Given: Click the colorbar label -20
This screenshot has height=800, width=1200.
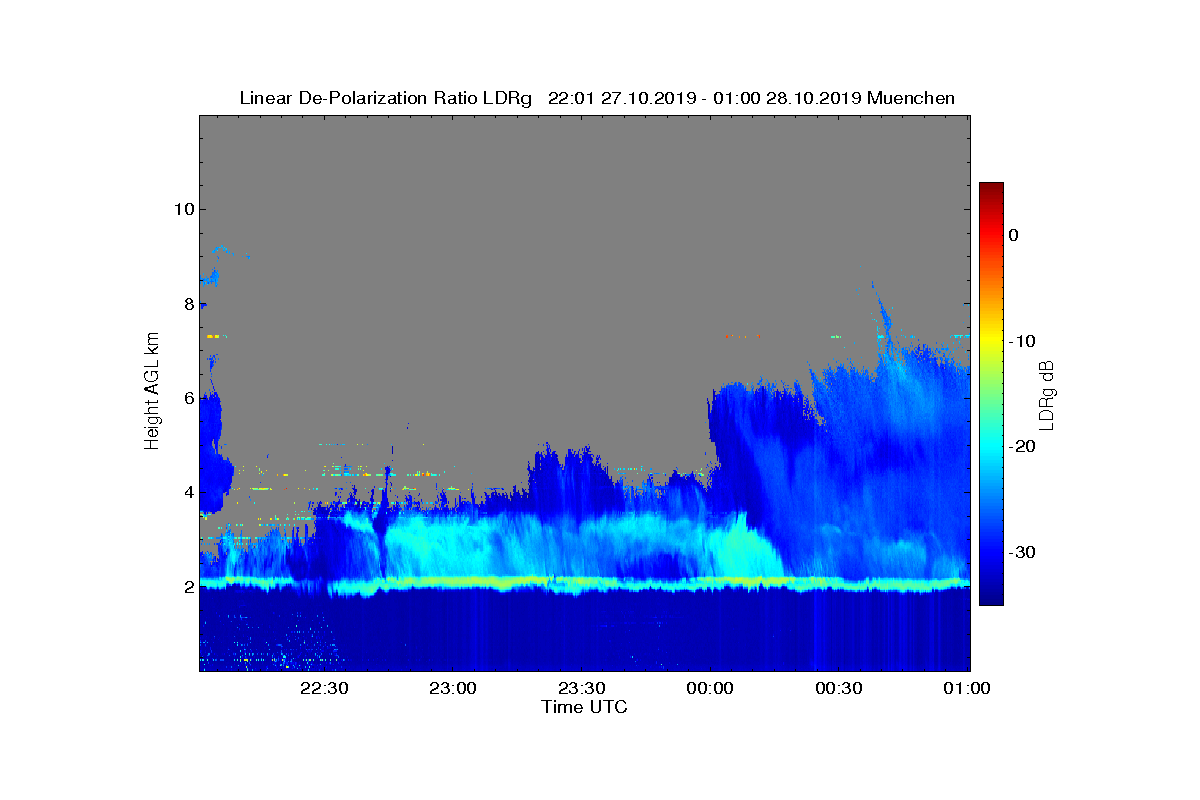Looking at the screenshot, I should 1020,447.
